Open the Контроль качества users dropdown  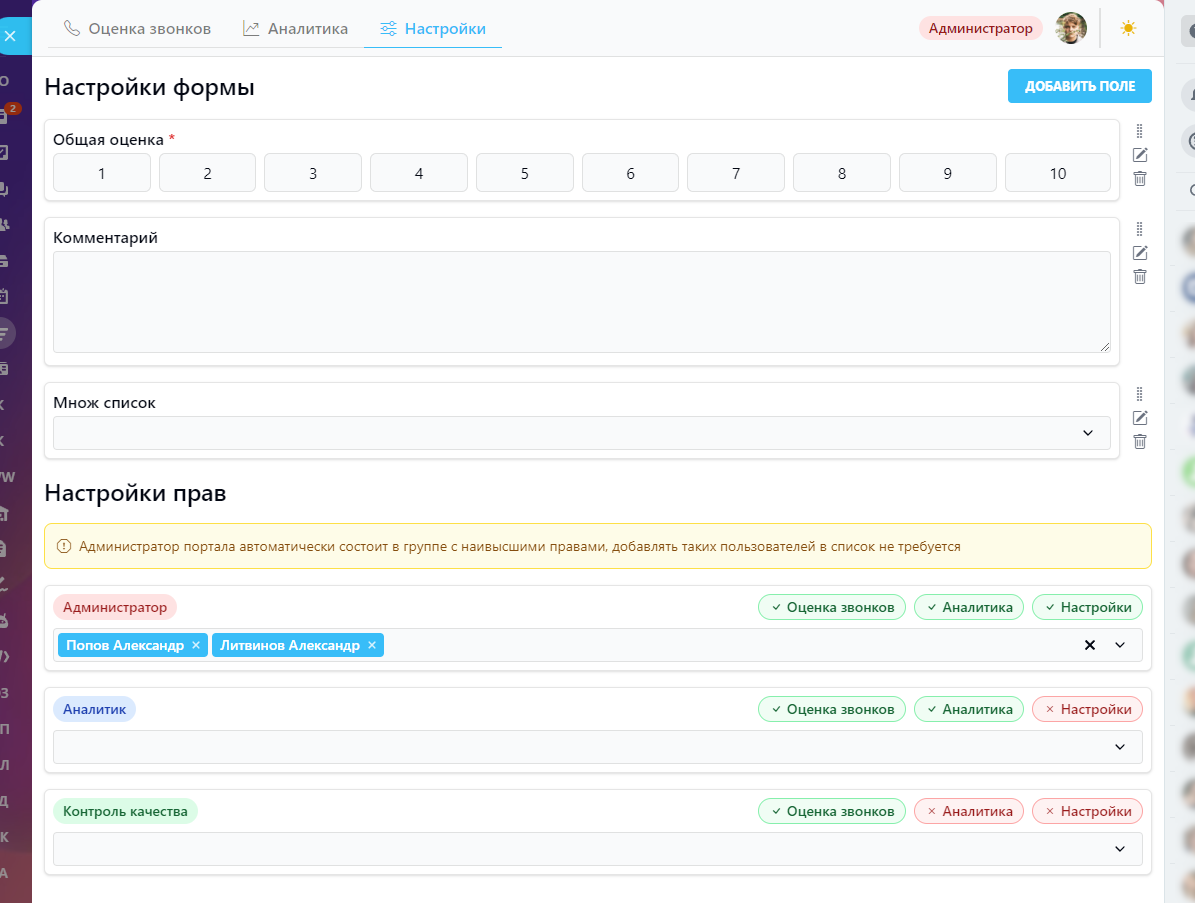[1119, 849]
